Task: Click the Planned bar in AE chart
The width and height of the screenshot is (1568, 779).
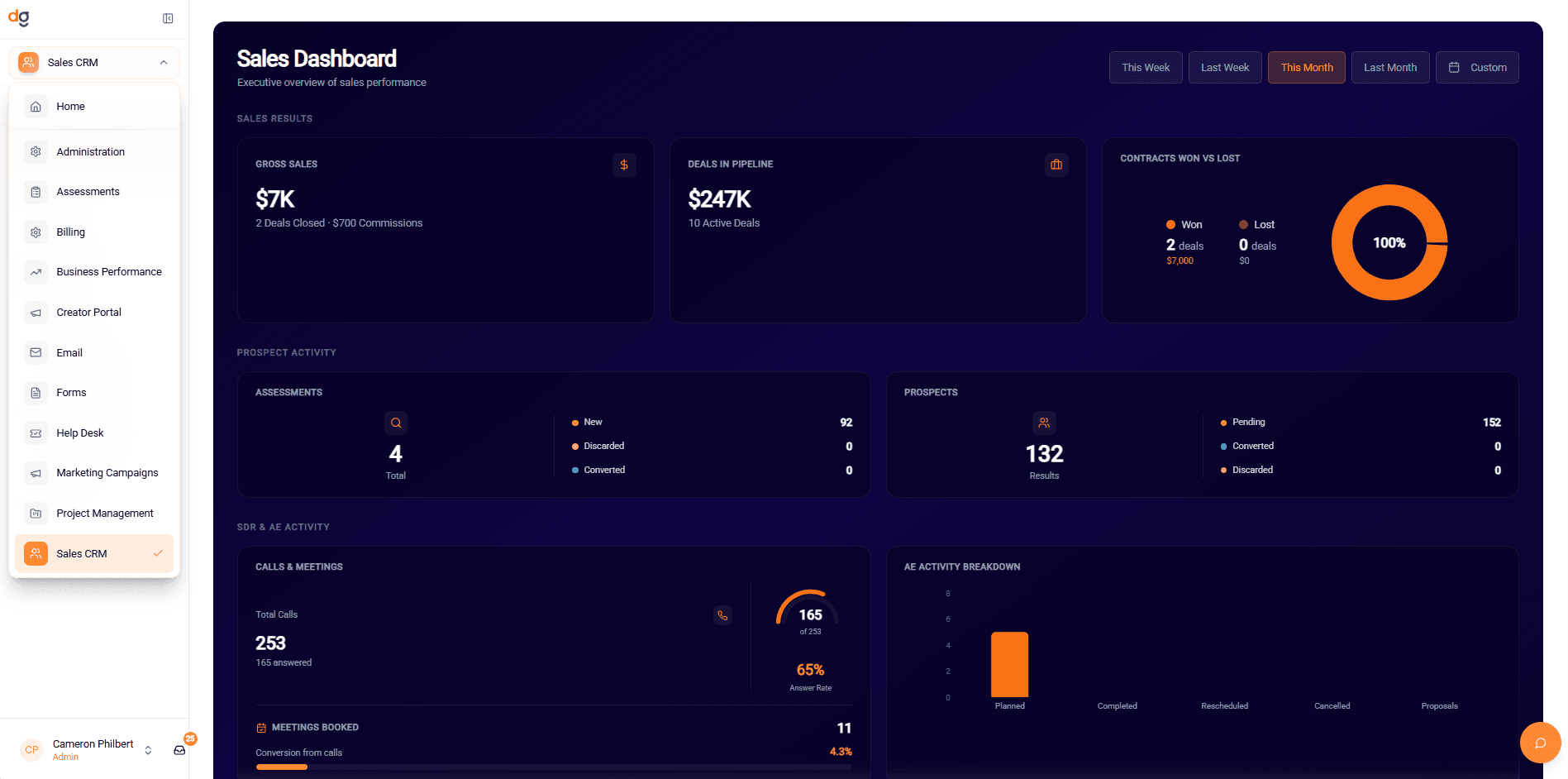Action: 1009,664
